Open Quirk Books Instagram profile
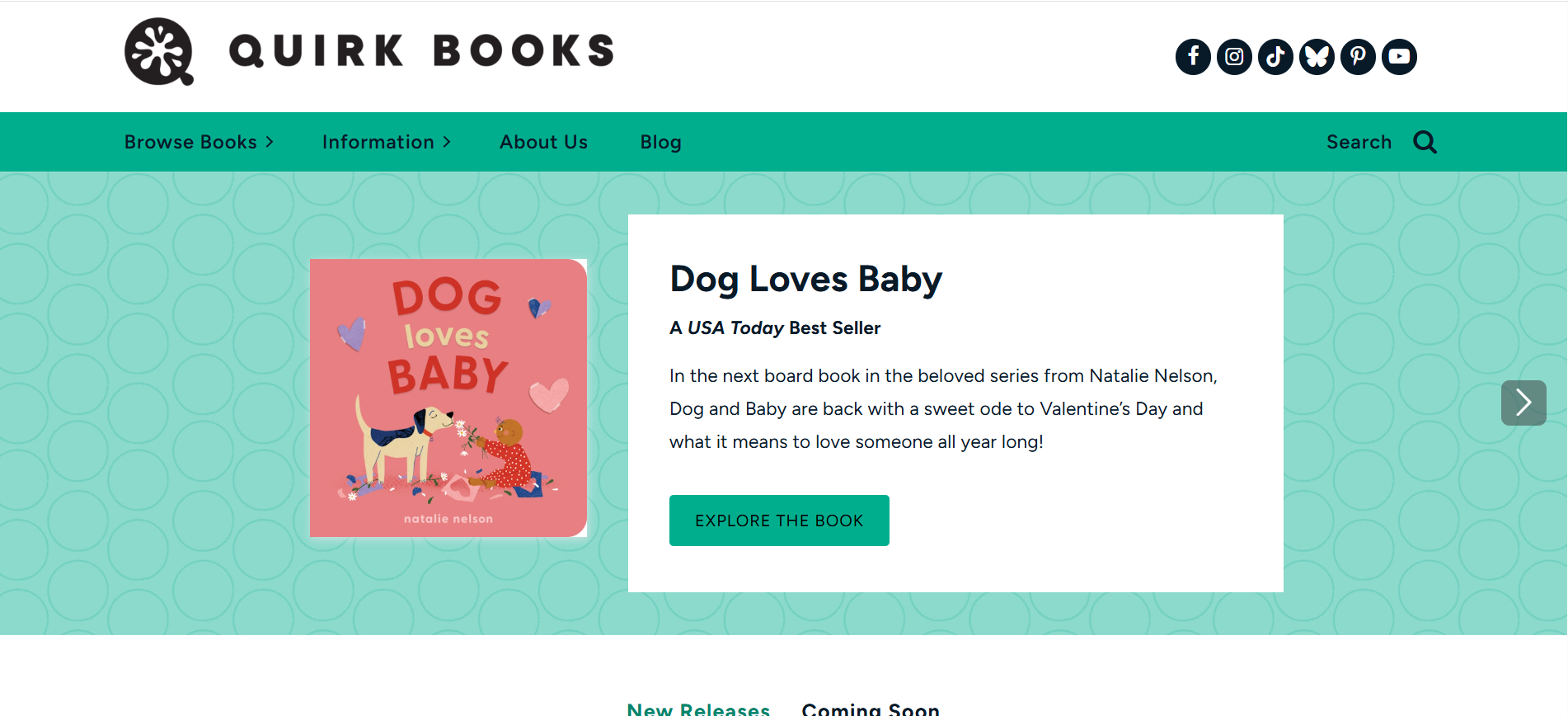Image resolution: width=1568 pixels, height=716 pixels. tap(1234, 57)
